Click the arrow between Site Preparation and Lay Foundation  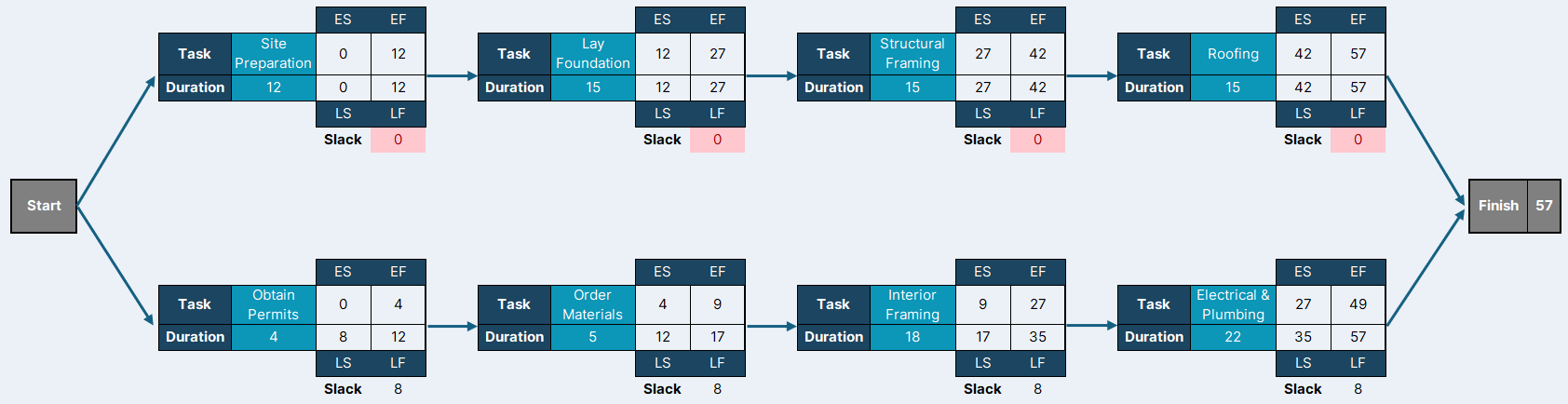pos(452,75)
